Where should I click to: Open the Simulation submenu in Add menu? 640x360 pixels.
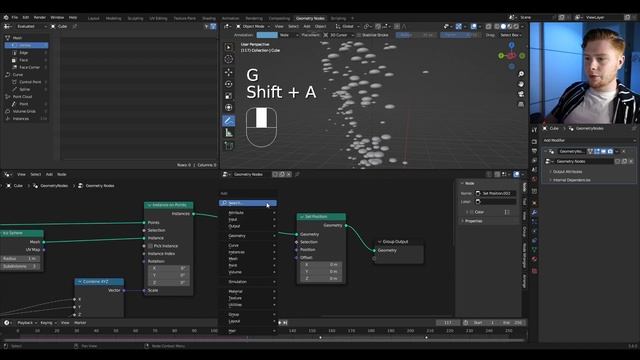[249, 282]
